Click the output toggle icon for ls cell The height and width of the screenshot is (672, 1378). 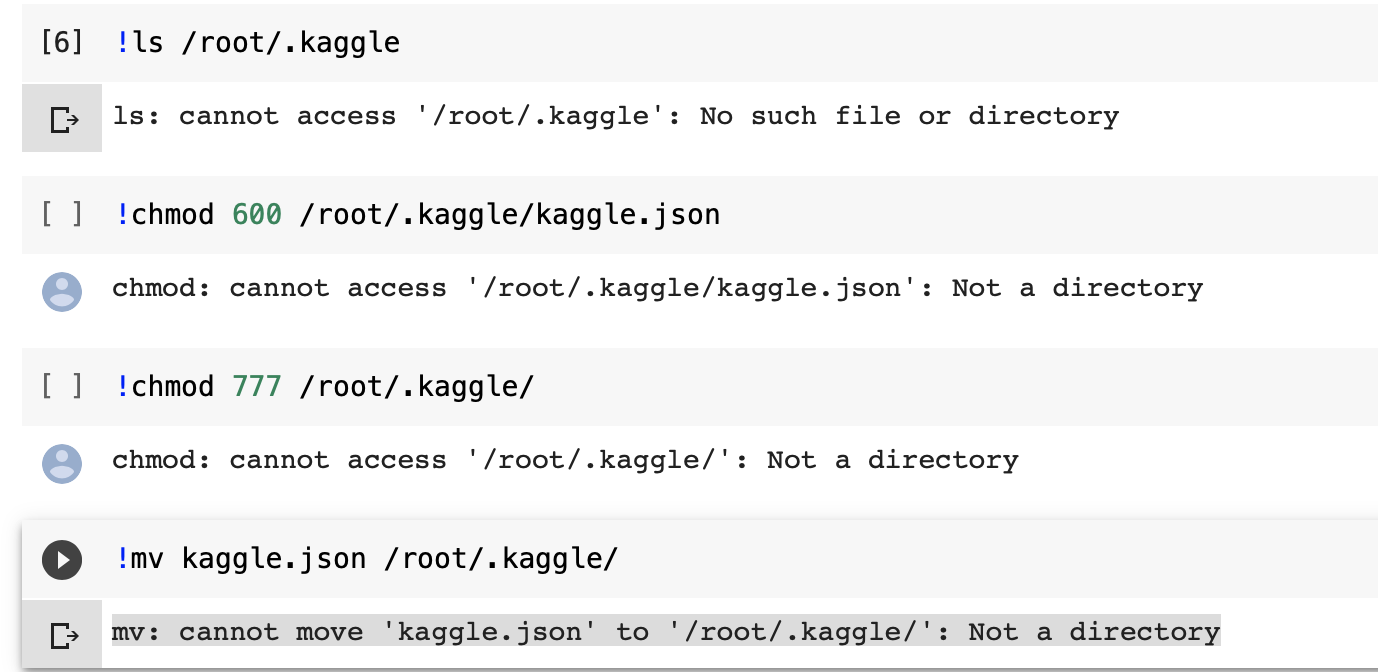(62, 119)
